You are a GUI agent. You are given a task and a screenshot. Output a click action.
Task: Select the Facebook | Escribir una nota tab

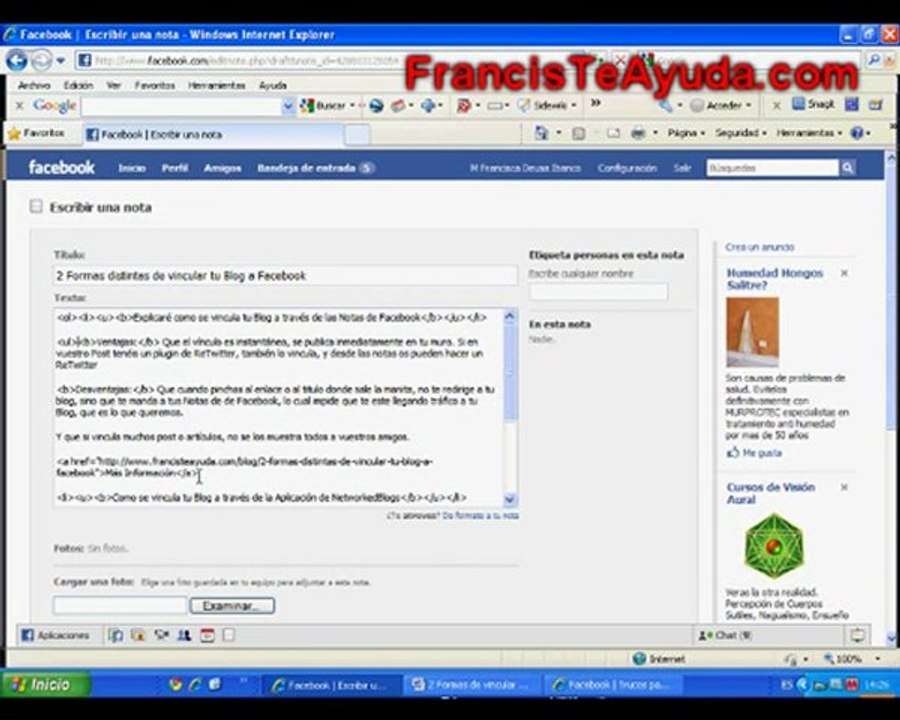tap(212, 134)
